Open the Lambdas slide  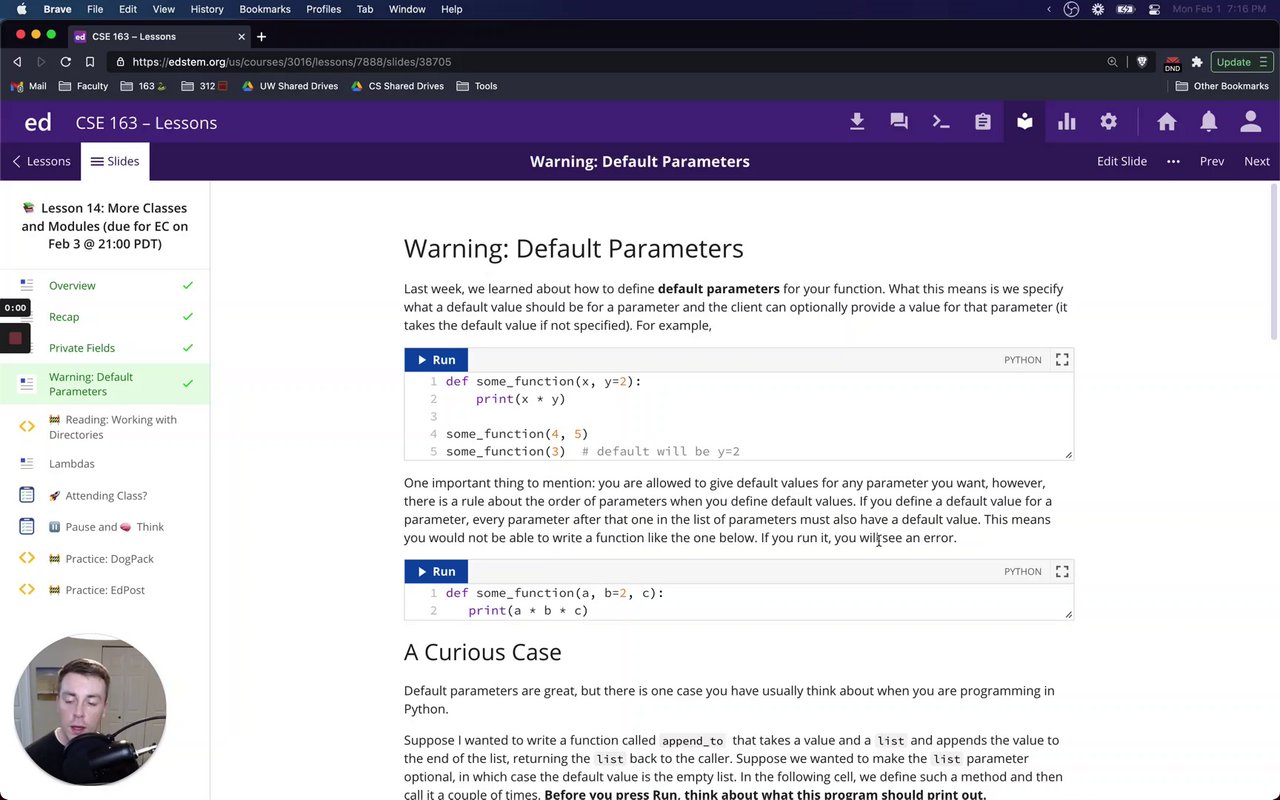[x=105, y=464]
